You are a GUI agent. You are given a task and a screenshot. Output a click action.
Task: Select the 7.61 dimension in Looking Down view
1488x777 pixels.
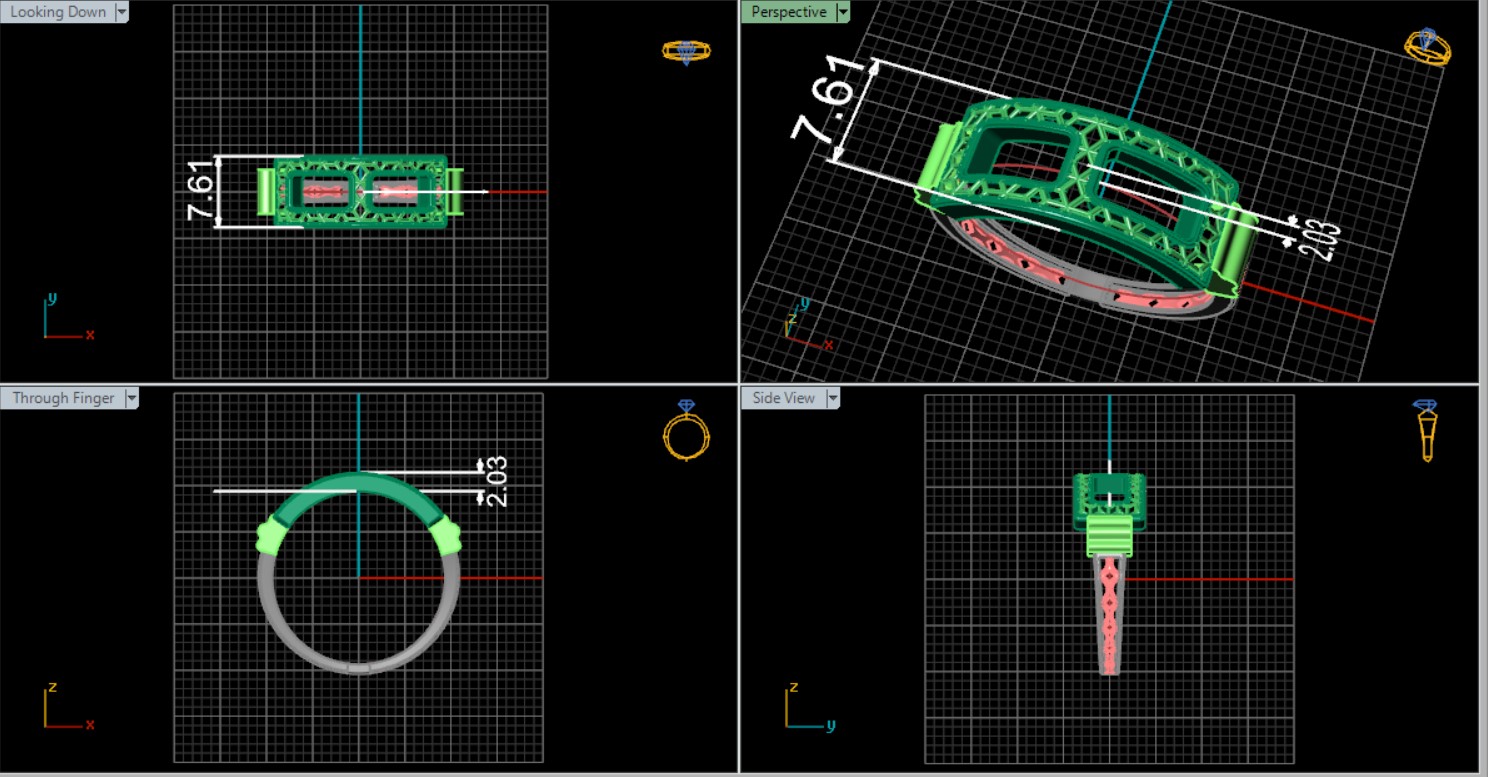point(199,190)
